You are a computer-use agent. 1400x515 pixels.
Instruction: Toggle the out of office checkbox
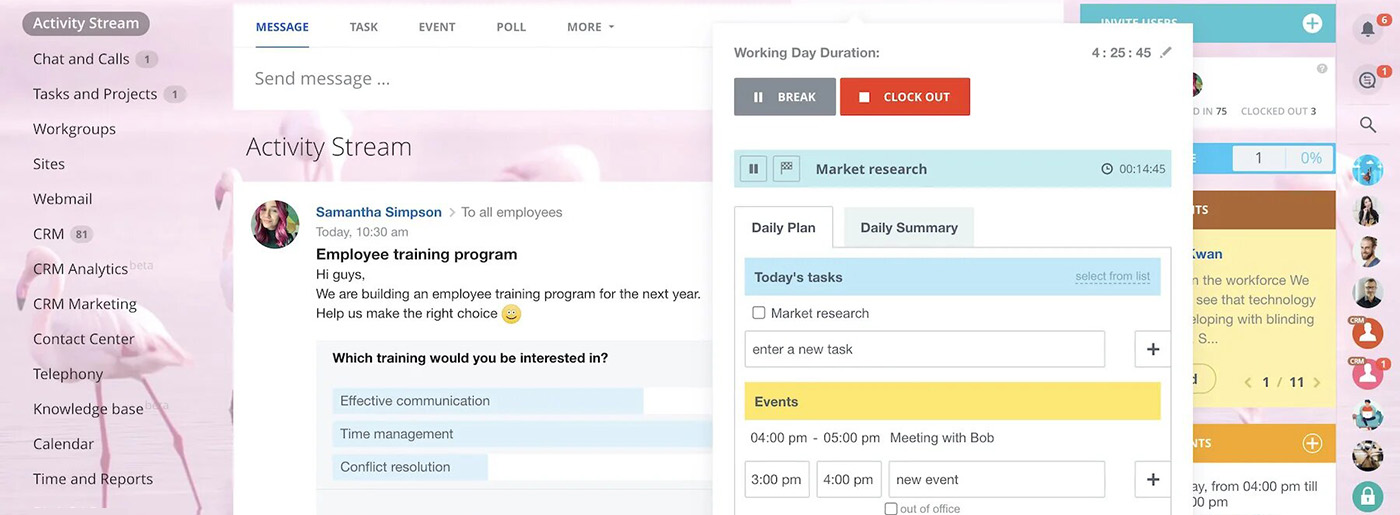tap(891, 509)
